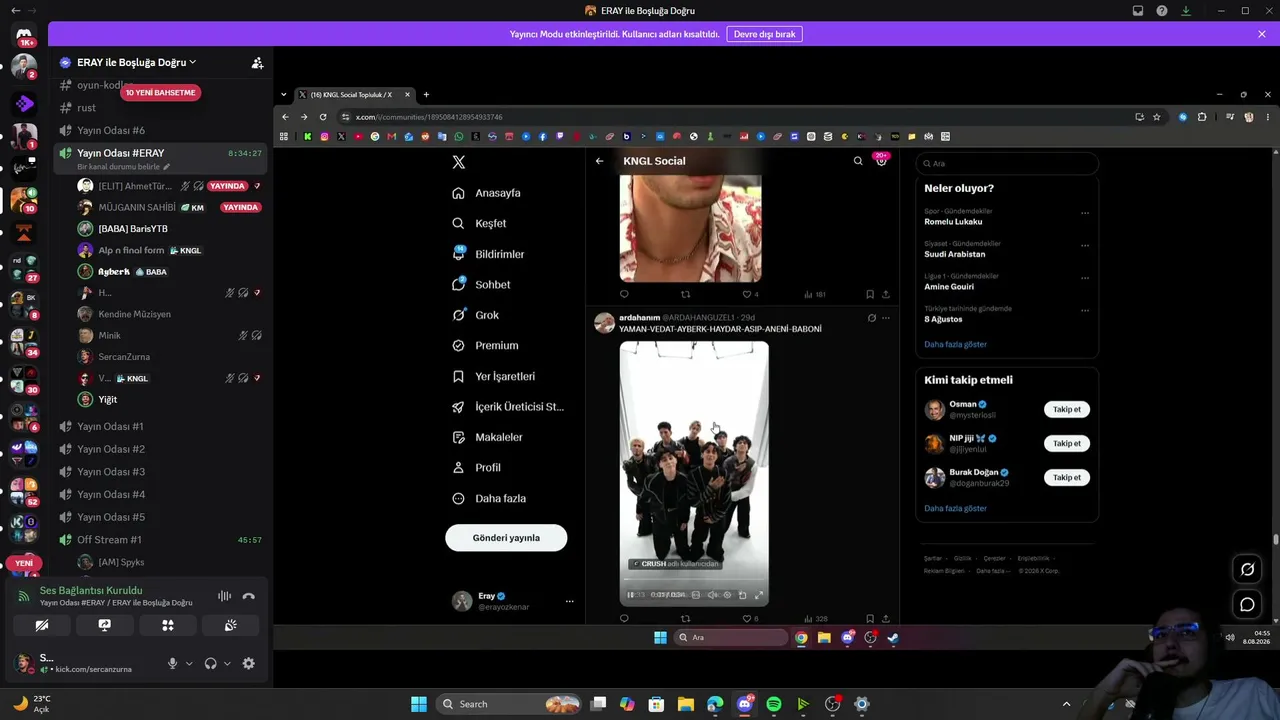Open more options on ardahanım post

point(886,318)
